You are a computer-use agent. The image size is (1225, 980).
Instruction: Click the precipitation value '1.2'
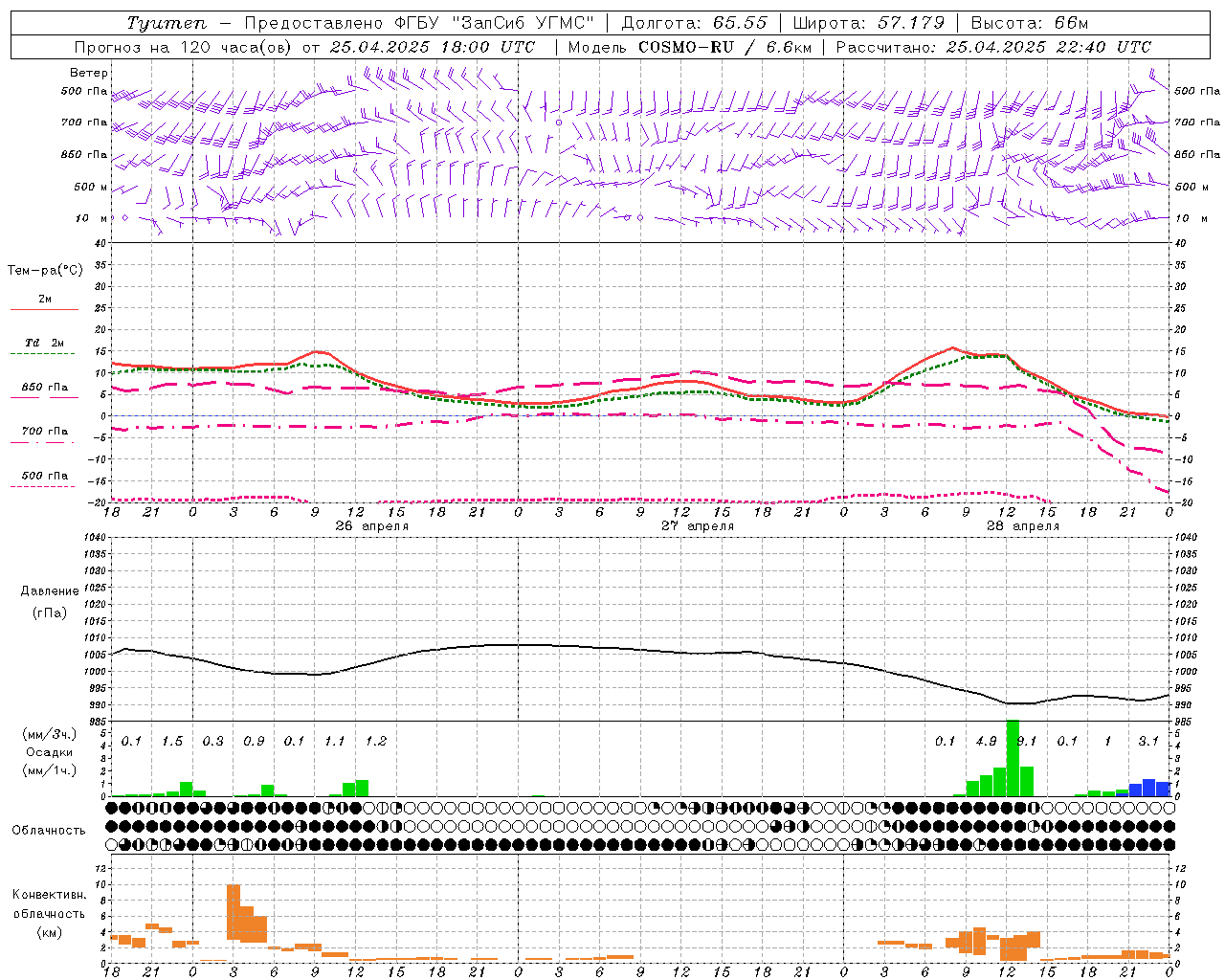[x=376, y=742]
